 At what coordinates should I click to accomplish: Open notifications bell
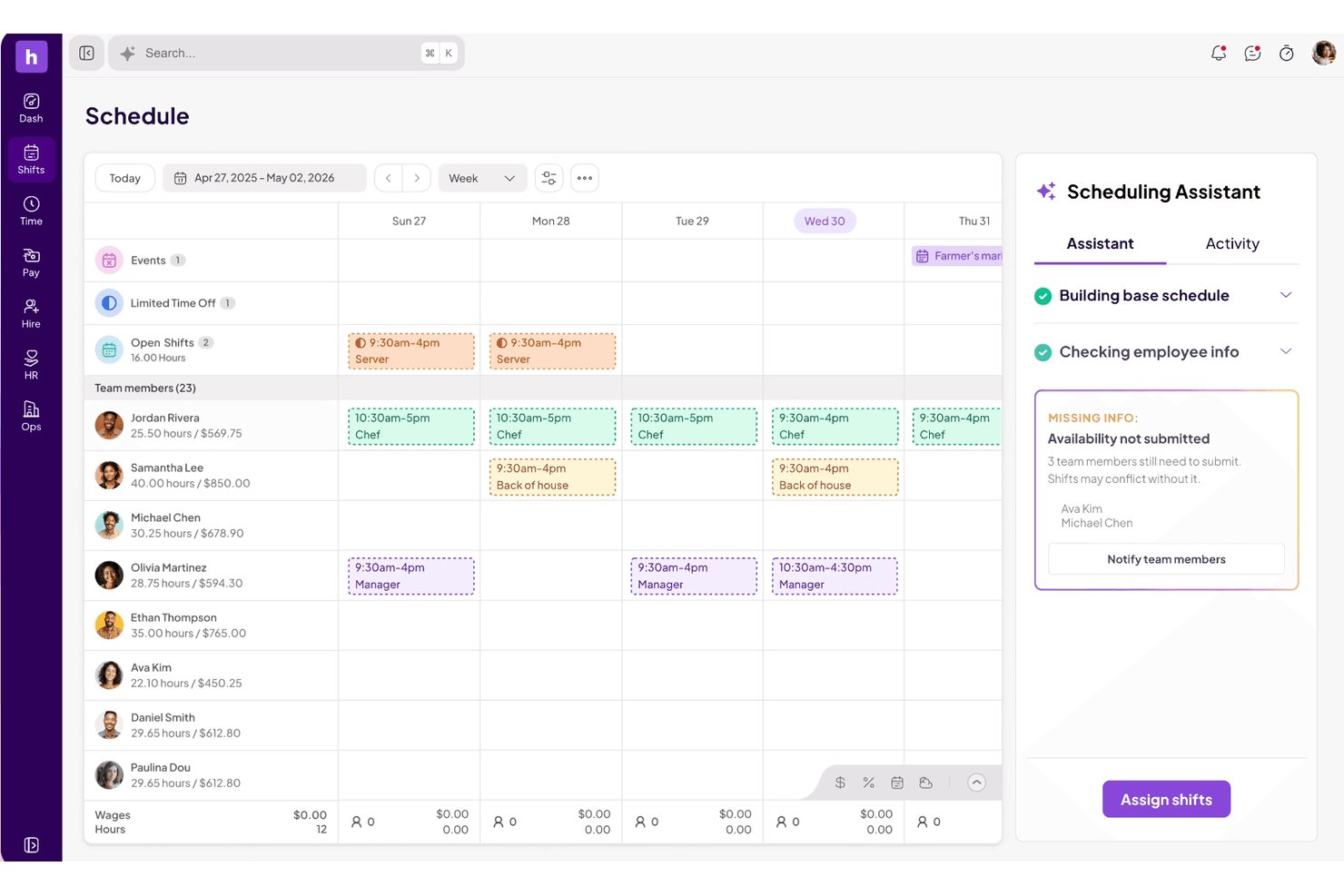1219,54
